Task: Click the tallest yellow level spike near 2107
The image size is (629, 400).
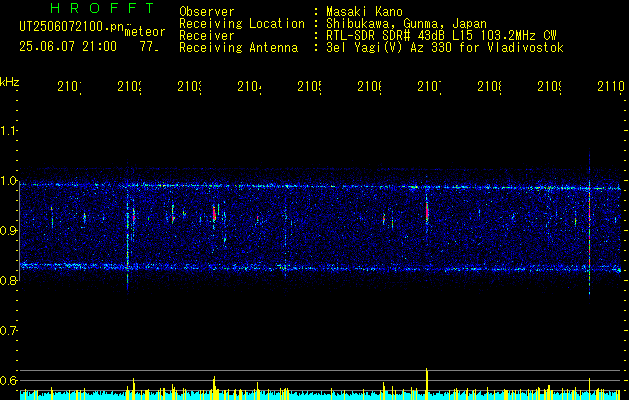Action: [427, 384]
